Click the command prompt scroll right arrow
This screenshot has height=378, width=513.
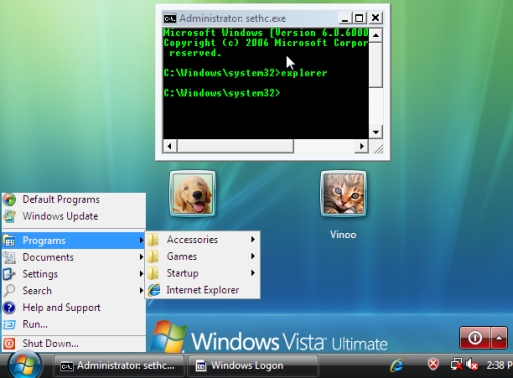pyautogui.click(x=362, y=146)
